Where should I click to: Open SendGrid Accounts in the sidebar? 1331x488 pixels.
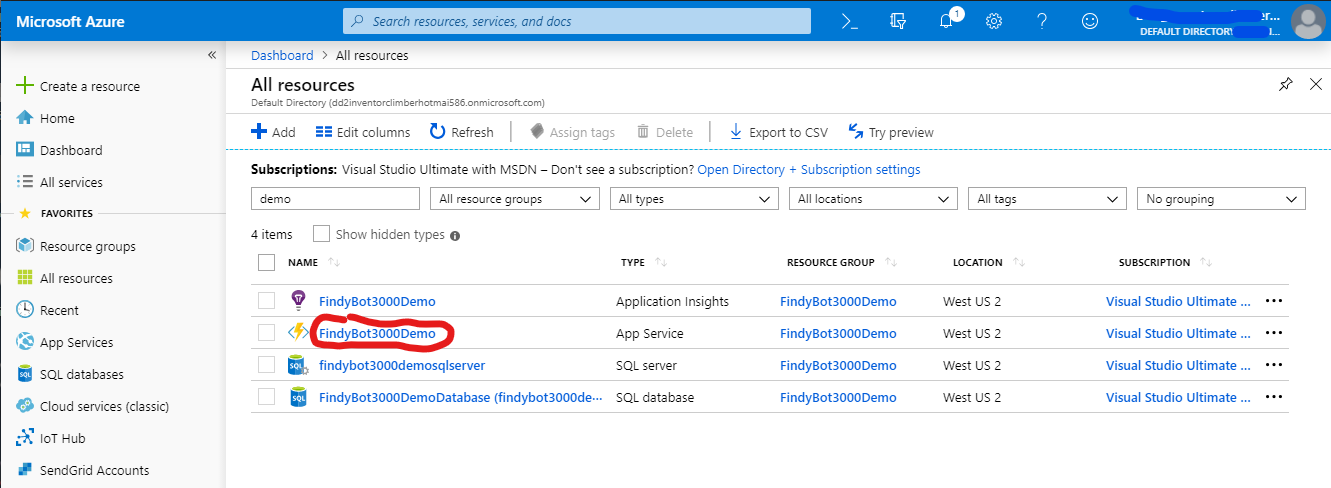pyautogui.click(x=94, y=470)
